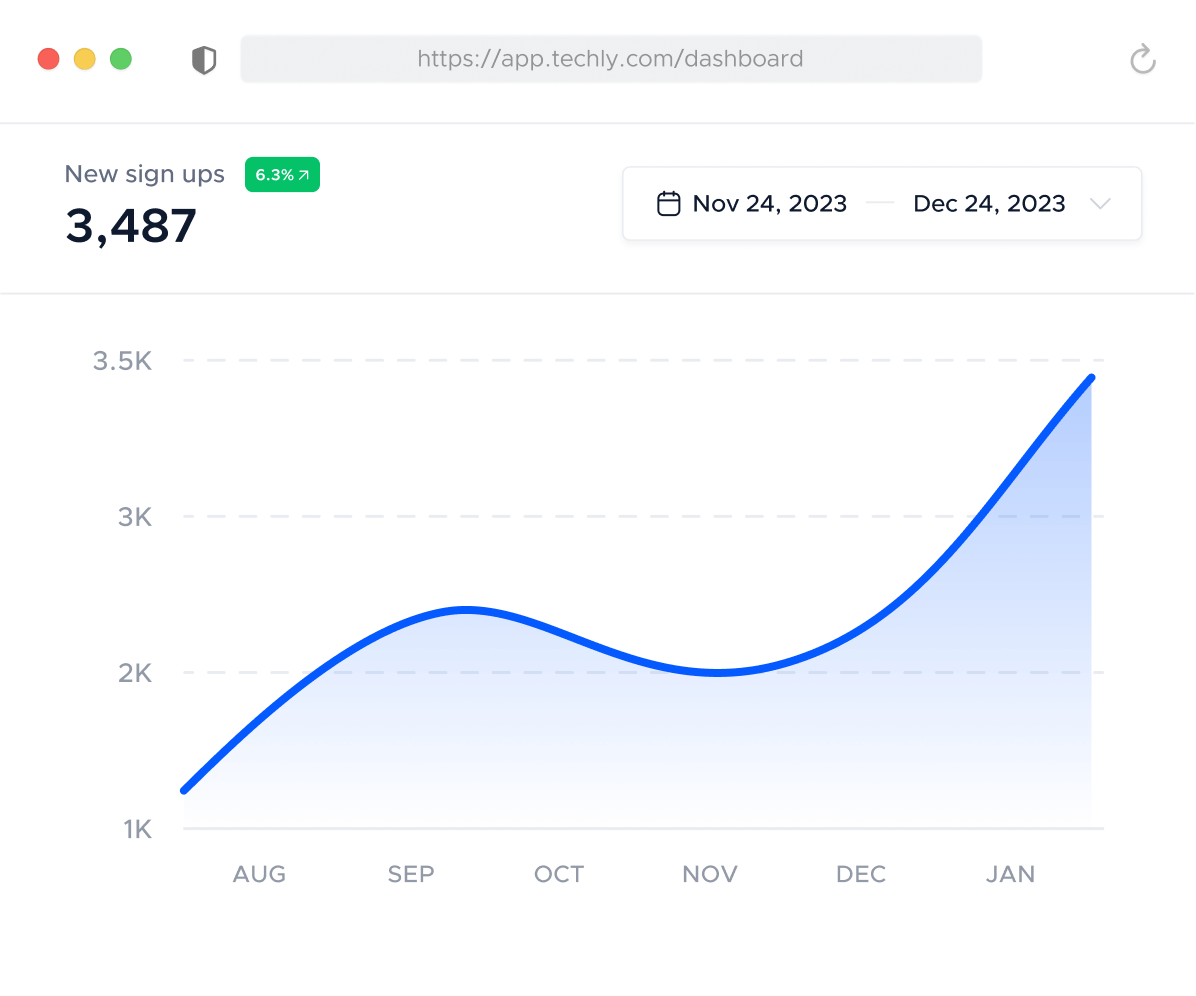The image size is (1196, 996).
Task: Open the date range dropdown chevron
Action: tap(1100, 203)
